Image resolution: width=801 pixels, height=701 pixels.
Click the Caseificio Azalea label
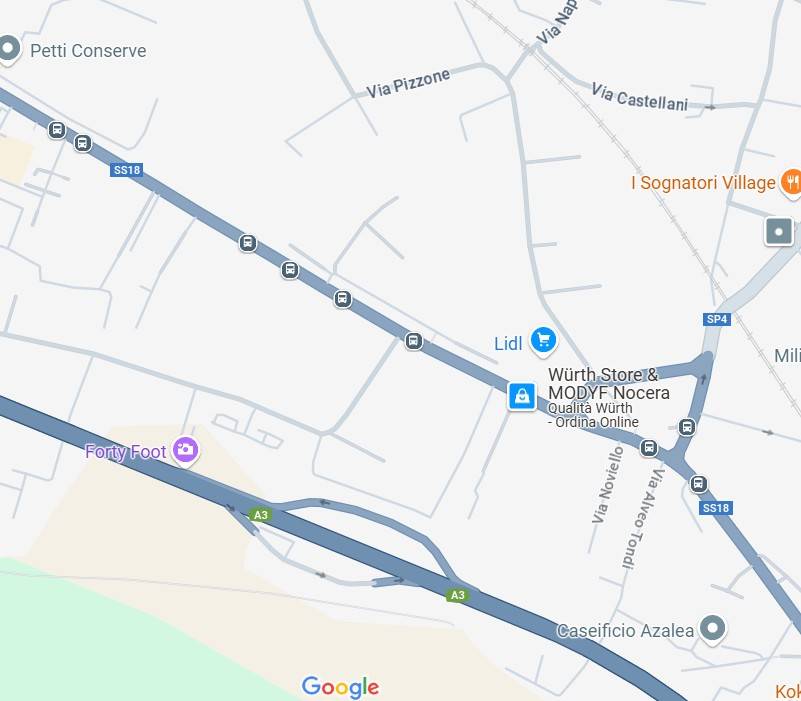(x=625, y=630)
